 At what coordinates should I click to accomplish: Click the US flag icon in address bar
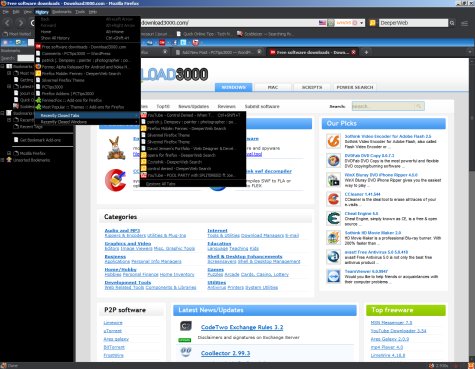tap(322, 23)
